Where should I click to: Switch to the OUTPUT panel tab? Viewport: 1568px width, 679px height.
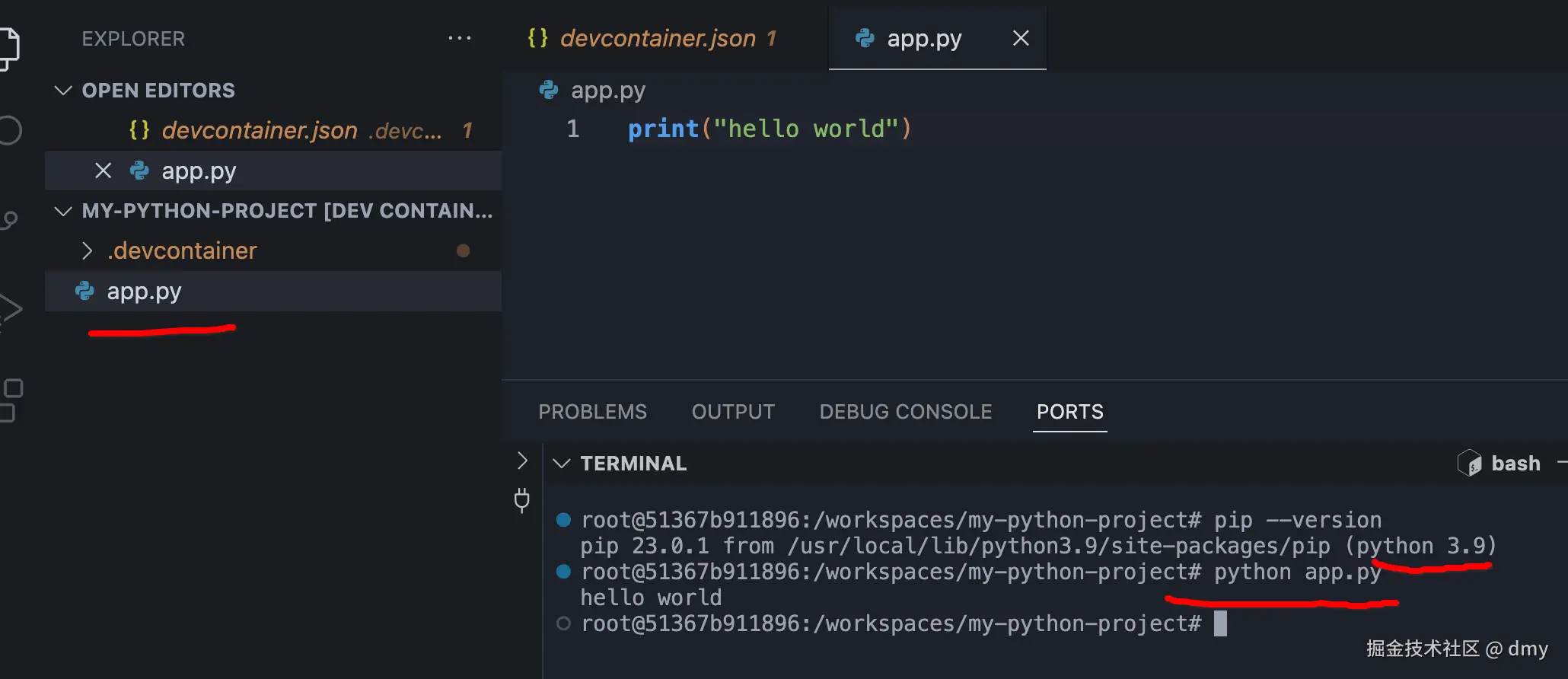733,412
